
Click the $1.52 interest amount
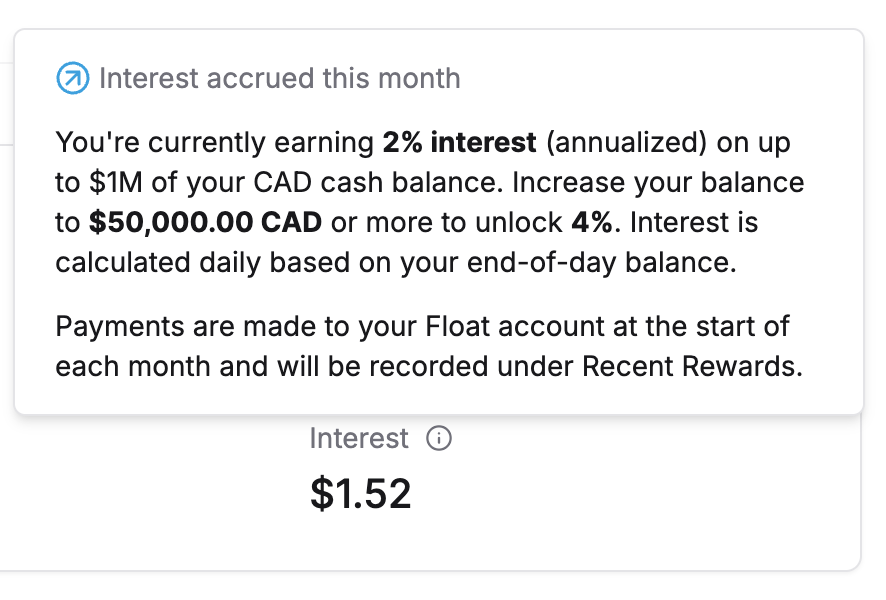(360, 493)
